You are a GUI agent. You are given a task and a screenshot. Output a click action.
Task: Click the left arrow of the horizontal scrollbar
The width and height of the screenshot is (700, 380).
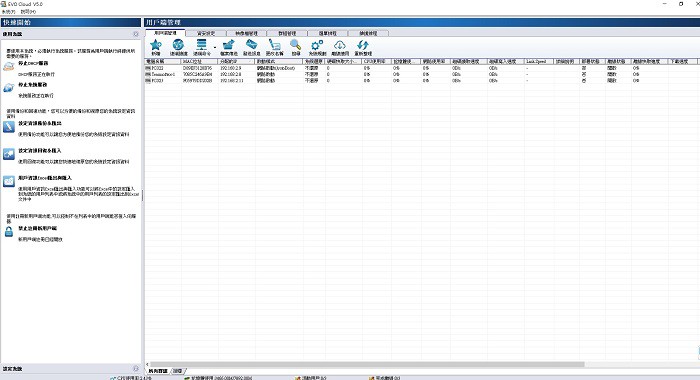pyautogui.click(x=147, y=364)
